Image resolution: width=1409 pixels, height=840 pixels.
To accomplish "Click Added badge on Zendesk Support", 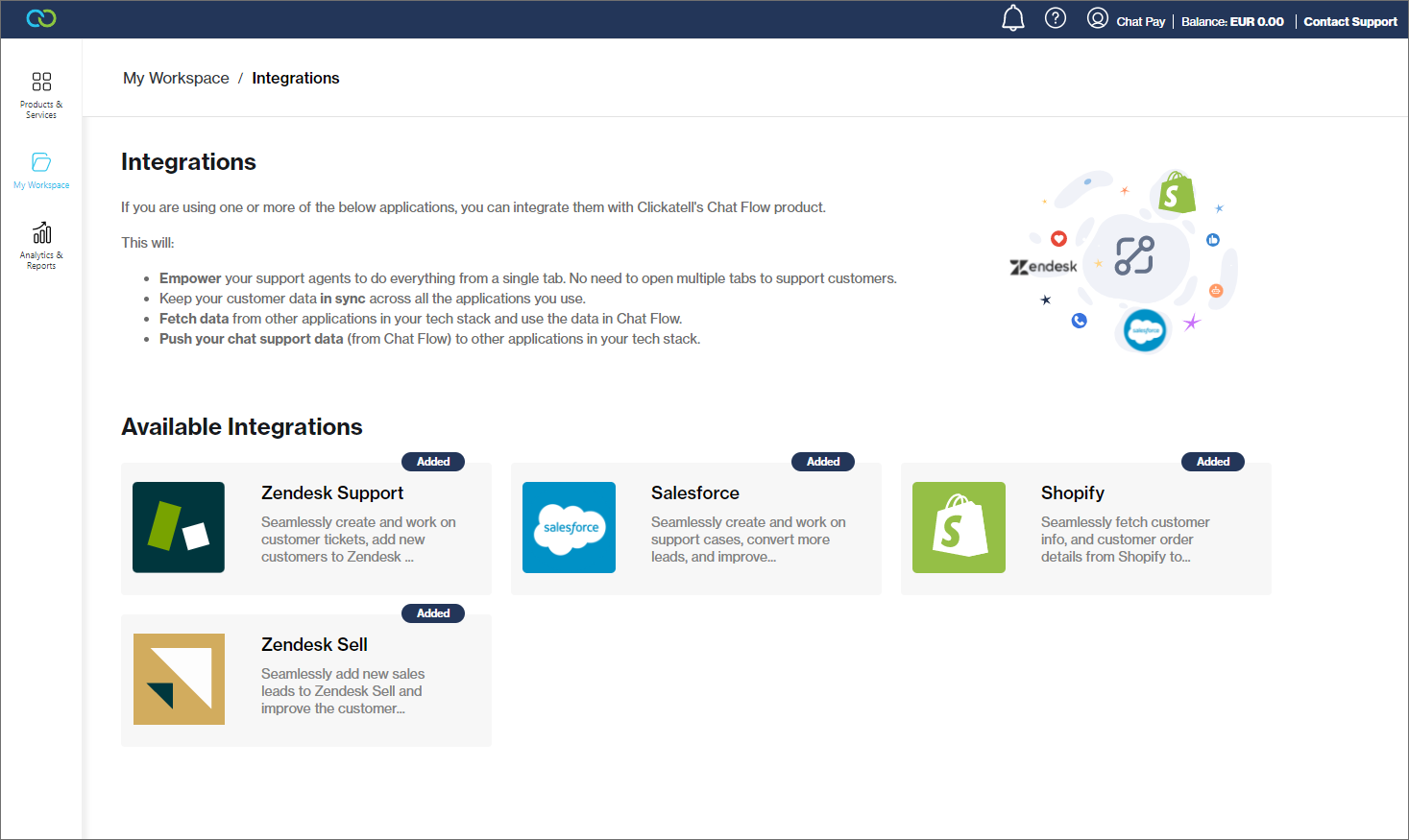I will (433, 462).
